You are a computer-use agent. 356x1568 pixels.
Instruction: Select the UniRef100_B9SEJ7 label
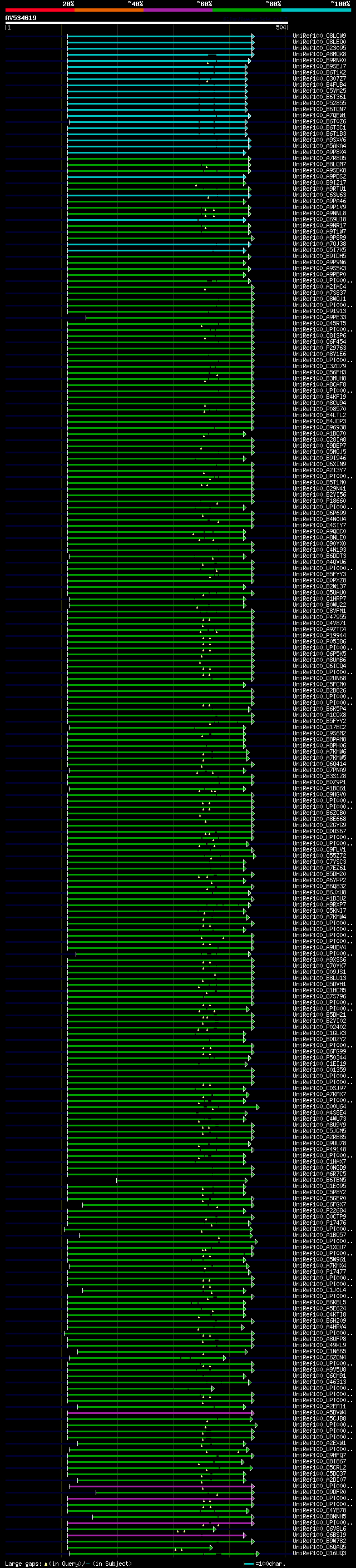tap(319, 66)
